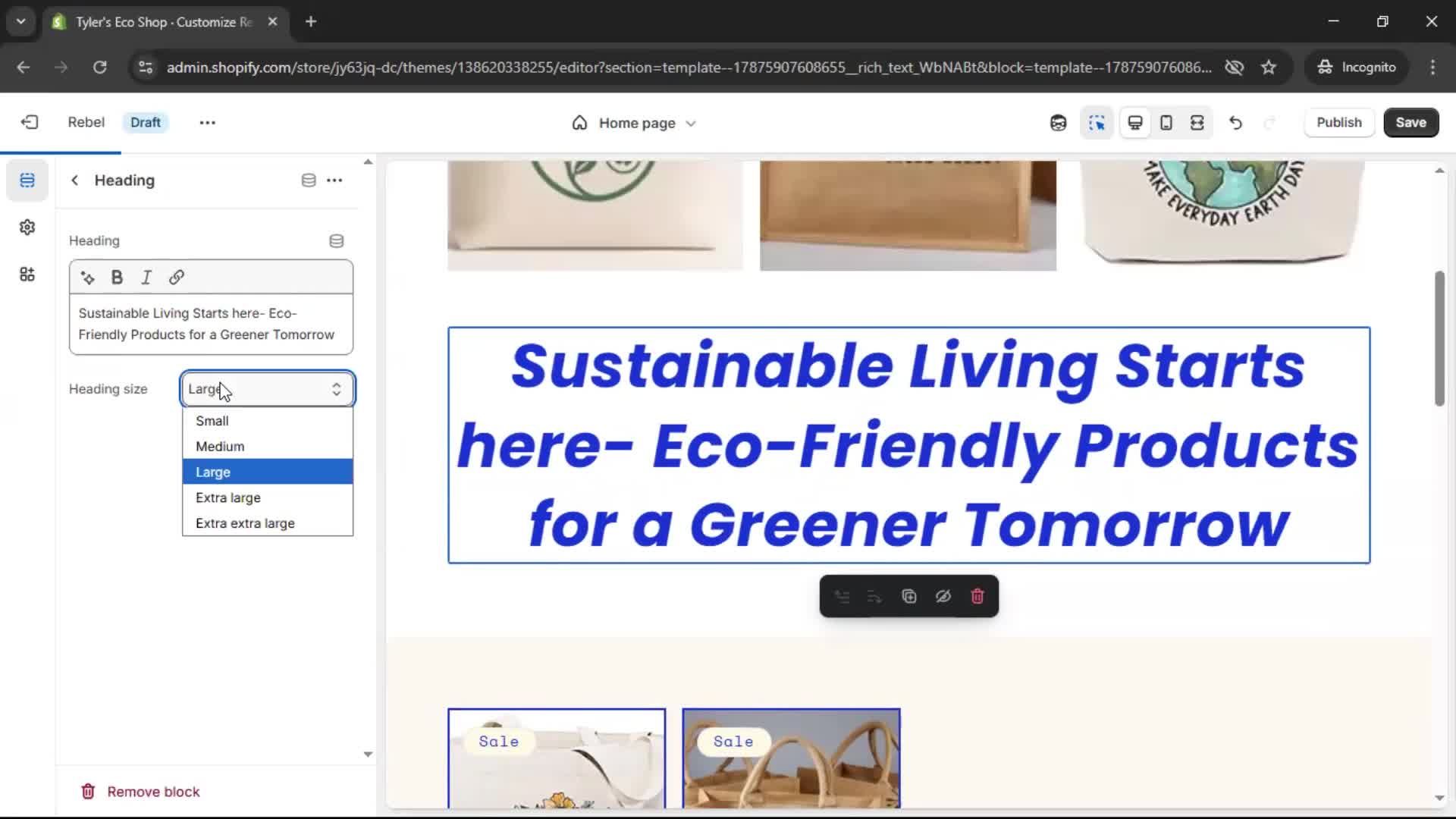Click the red delete block icon in floating toolbar
The height and width of the screenshot is (819, 1456).
coord(977,597)
